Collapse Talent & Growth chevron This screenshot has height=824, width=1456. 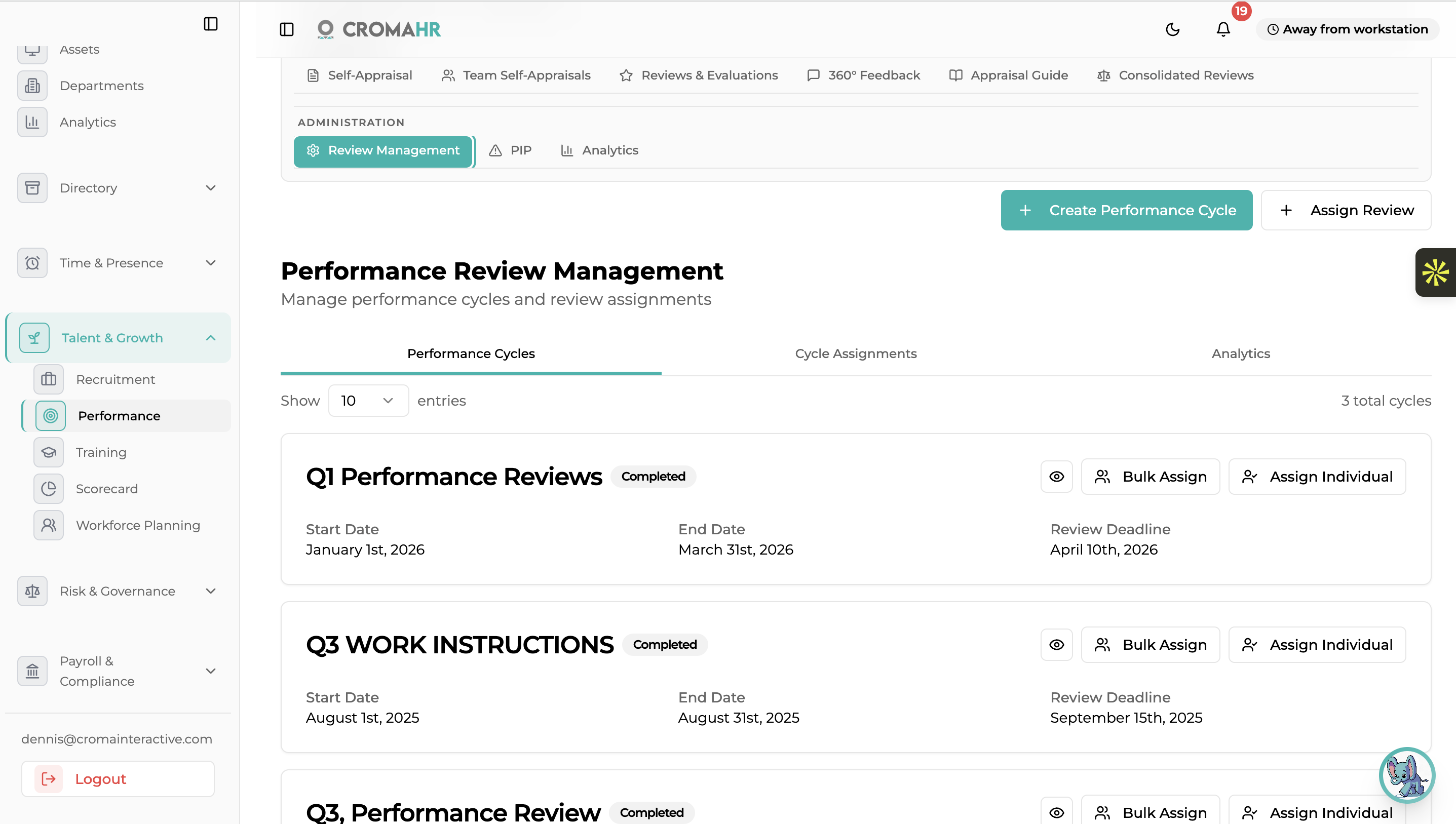click(x=211, y=338)
